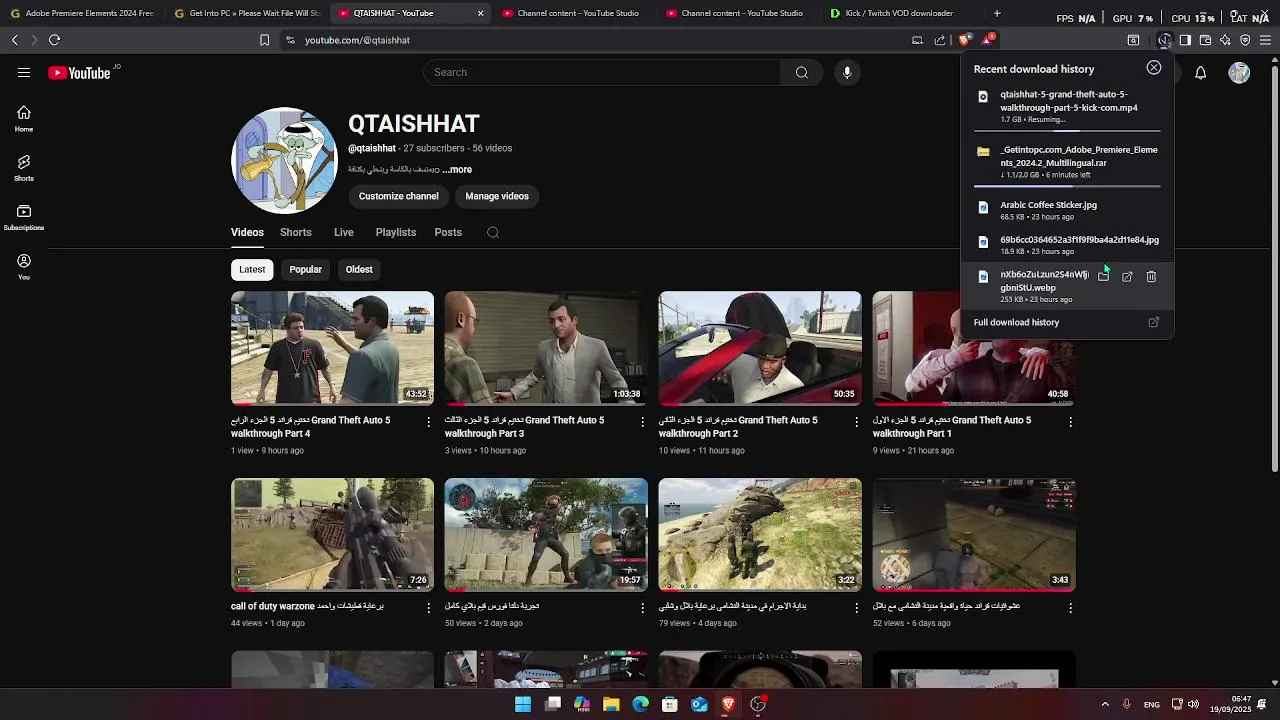Screen dimensions: 1280x720
Task: Switch to the Shorts channel tab
Action: 296,232
